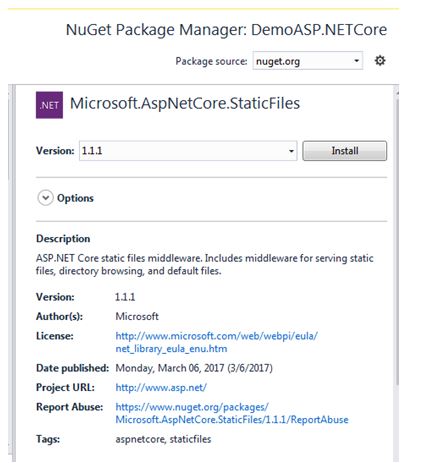Click the Options label text
This screenshot has height=463, width=438.
[75, 198]
